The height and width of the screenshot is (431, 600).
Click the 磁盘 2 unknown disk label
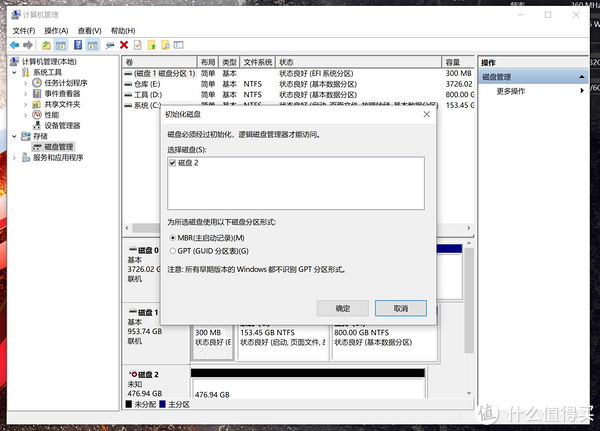pyautogui.click(x=148, y=374)
